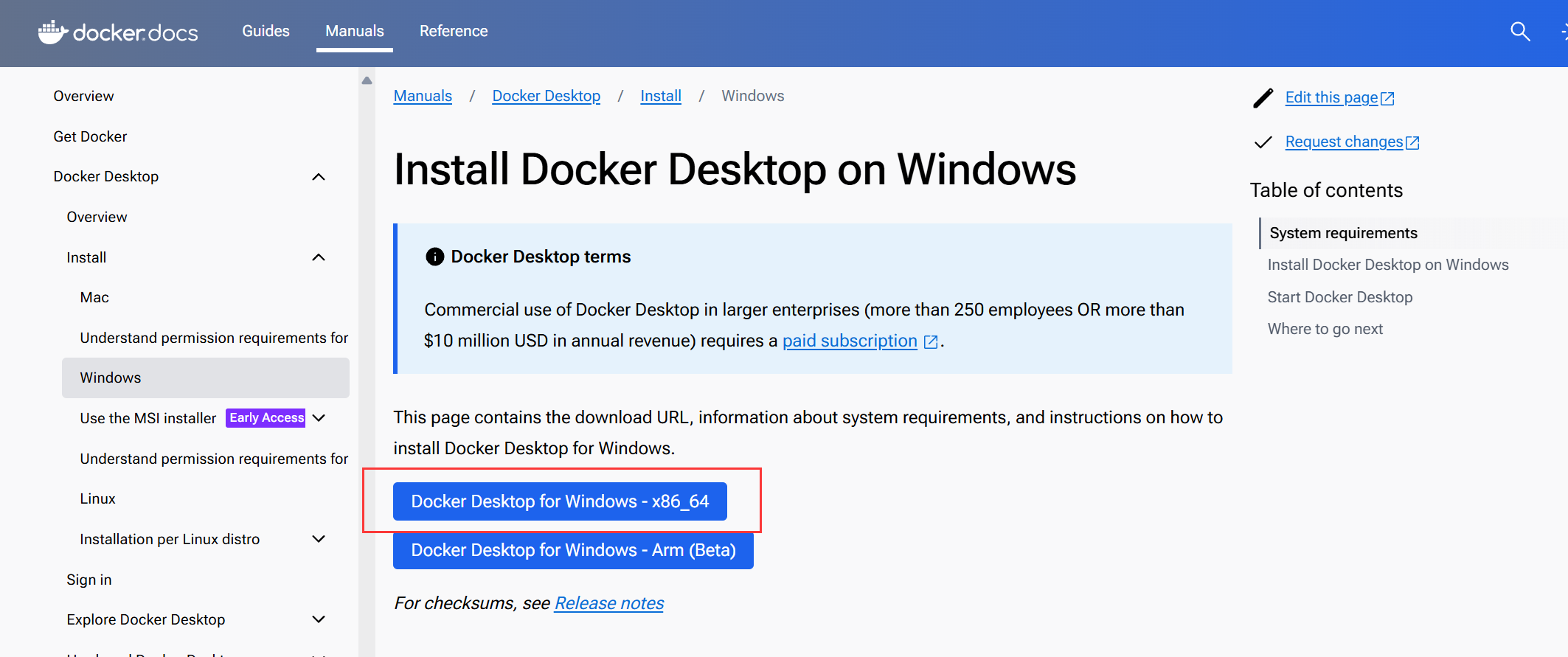Click the Install Docker Desktop on Windows title
The height and width of the screenshot is (657, 1568).
[735, 170]
